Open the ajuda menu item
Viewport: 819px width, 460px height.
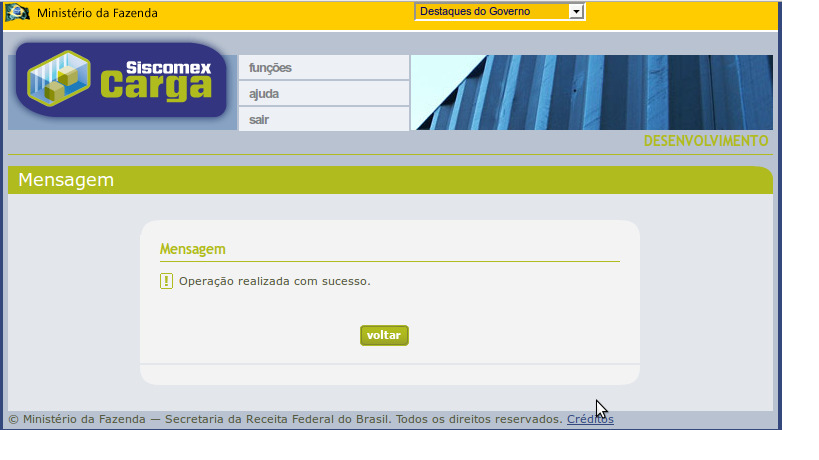click(x=324, y=93)
